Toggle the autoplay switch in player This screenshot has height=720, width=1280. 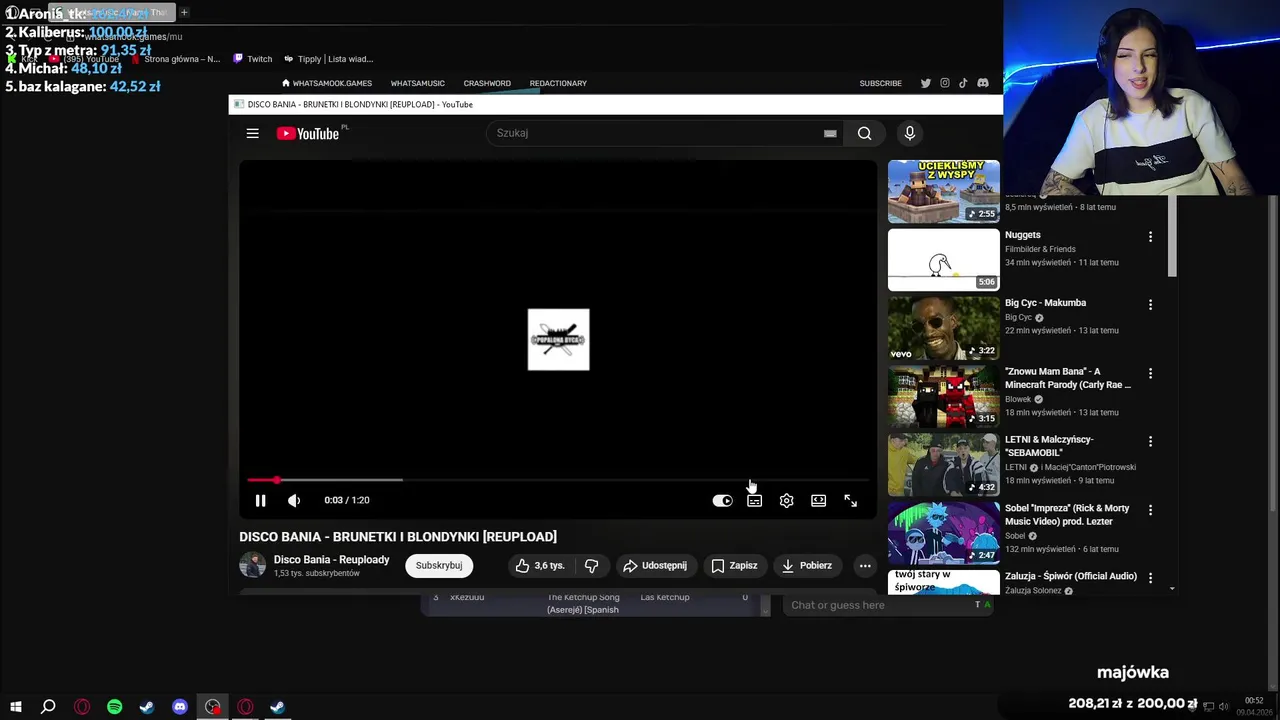[722, 500]
